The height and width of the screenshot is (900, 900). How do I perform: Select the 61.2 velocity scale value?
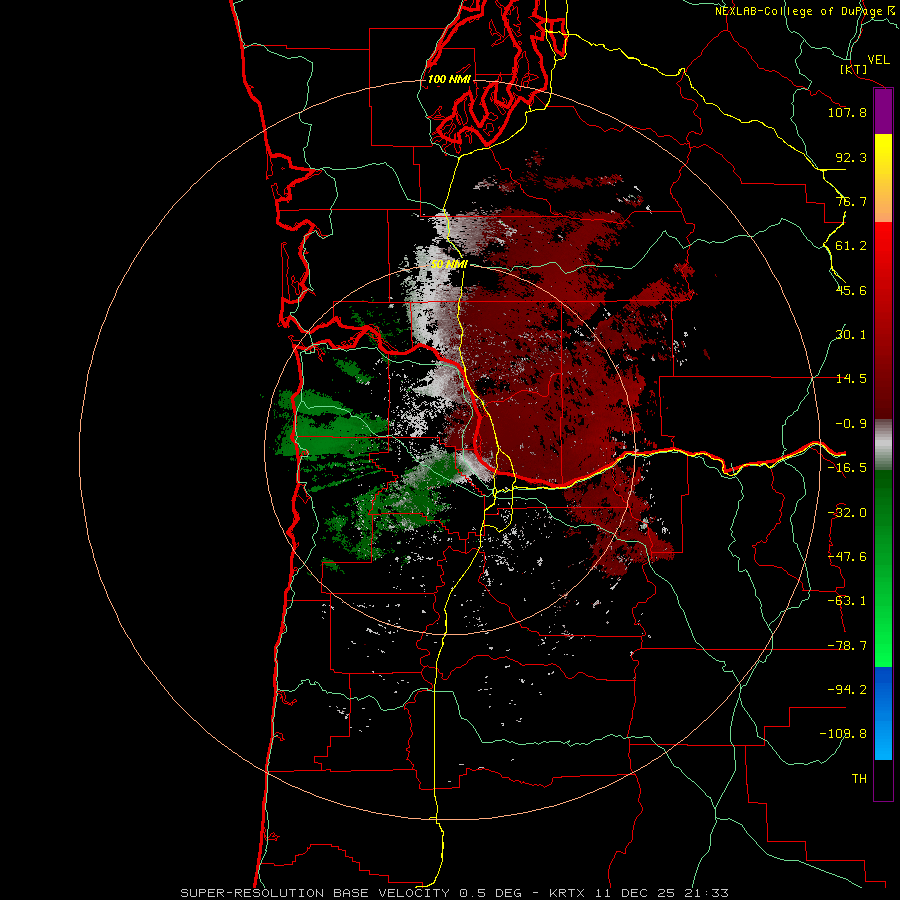tap(851, 246)
